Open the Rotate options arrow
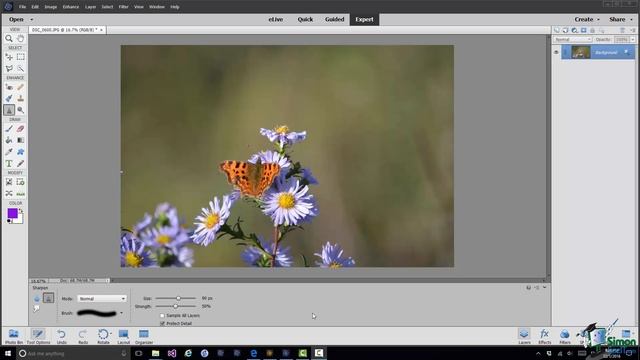The image size is (640, 360). coord(111,333)
